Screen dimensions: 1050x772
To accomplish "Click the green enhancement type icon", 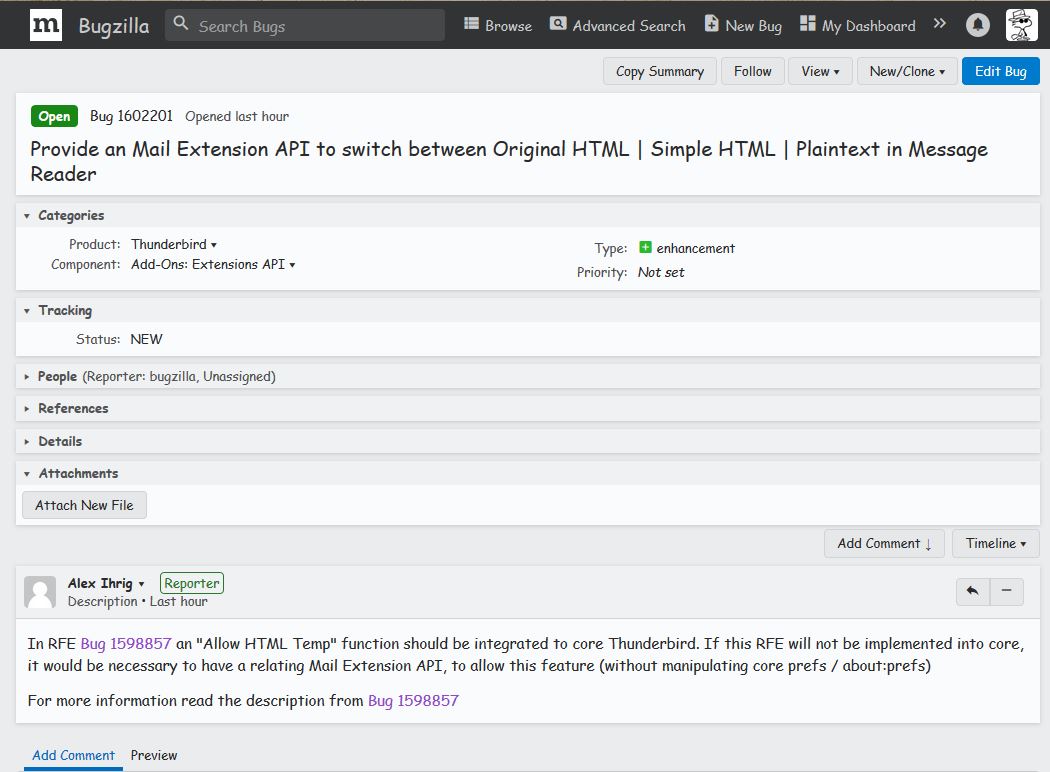I will (x=645, y=247).
